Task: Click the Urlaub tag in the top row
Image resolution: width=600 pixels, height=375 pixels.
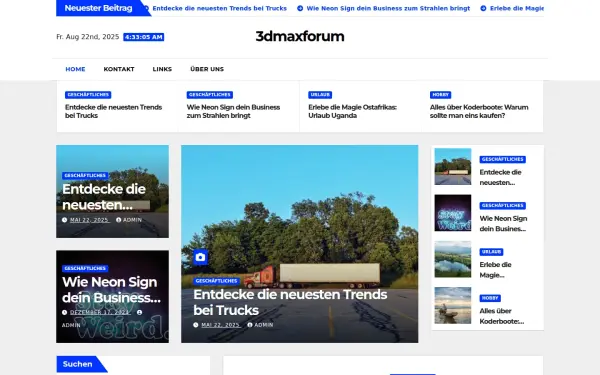Action: coord(320,95)
